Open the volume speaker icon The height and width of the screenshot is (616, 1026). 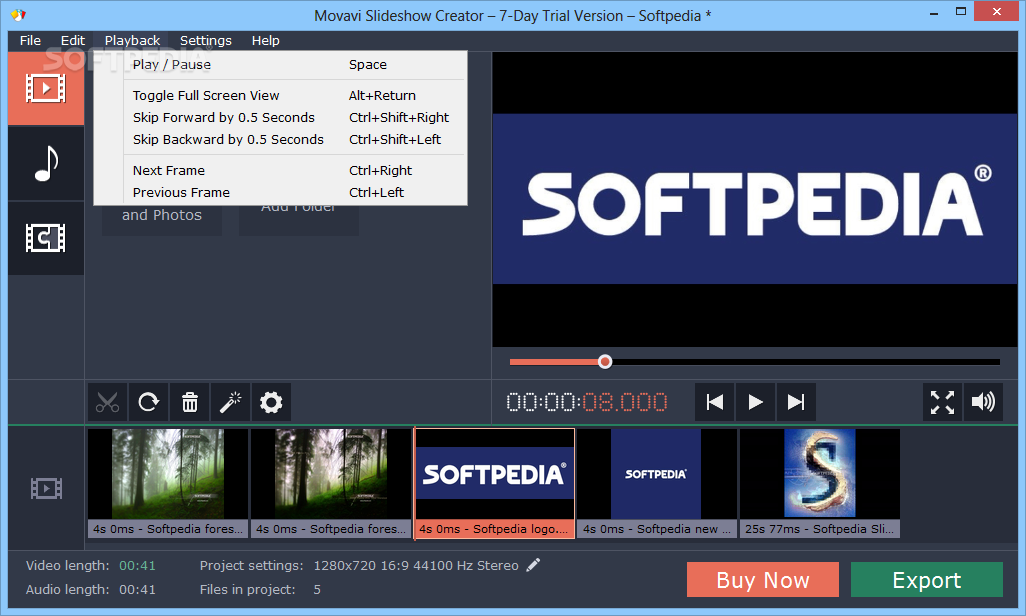click(x=983, y=402)
